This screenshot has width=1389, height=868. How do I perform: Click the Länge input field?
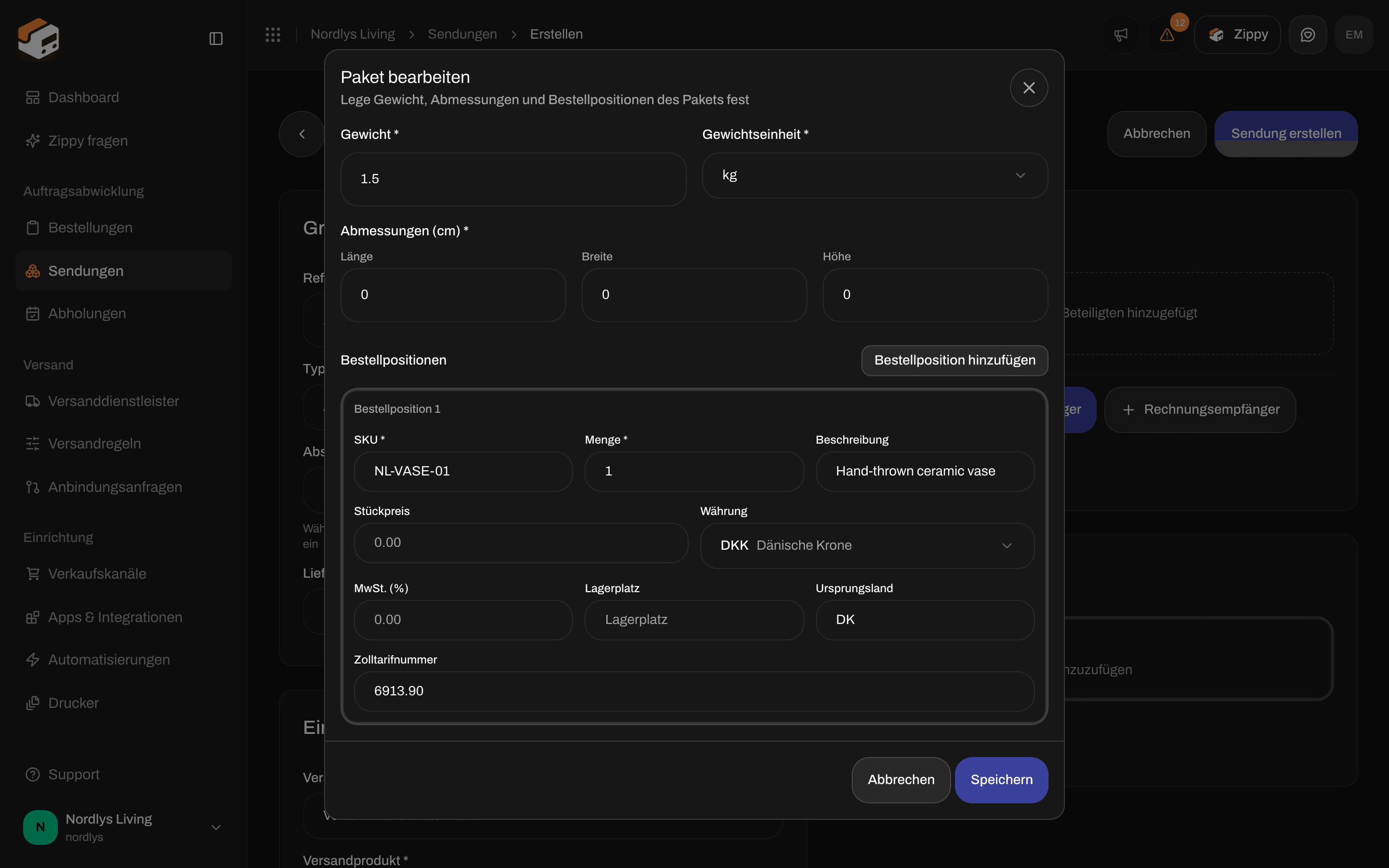453,295
